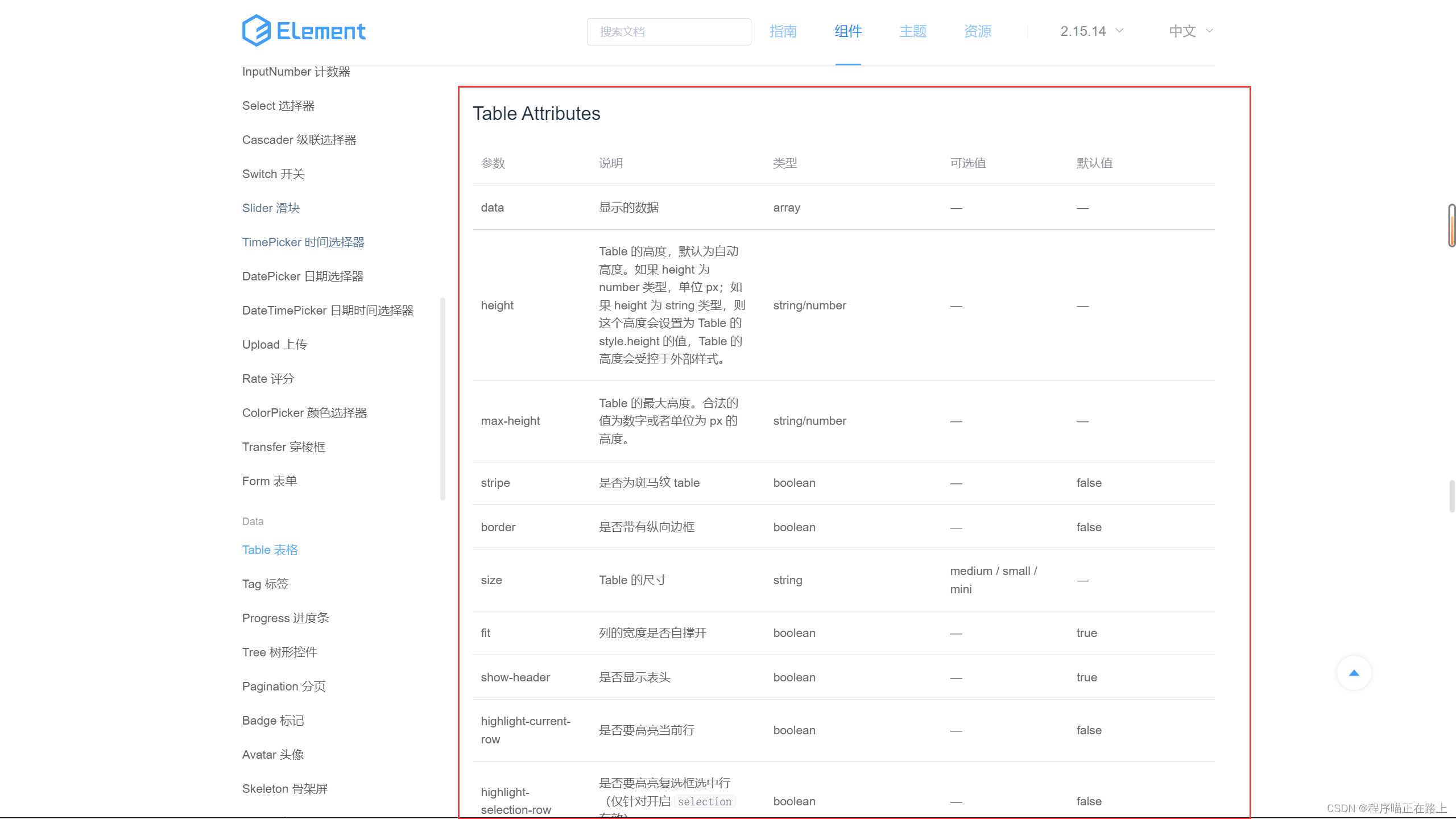This screenshot has height=819, width=1456.
Task: Open the 资源 resources tab
Action: click(x=978, y=31)
